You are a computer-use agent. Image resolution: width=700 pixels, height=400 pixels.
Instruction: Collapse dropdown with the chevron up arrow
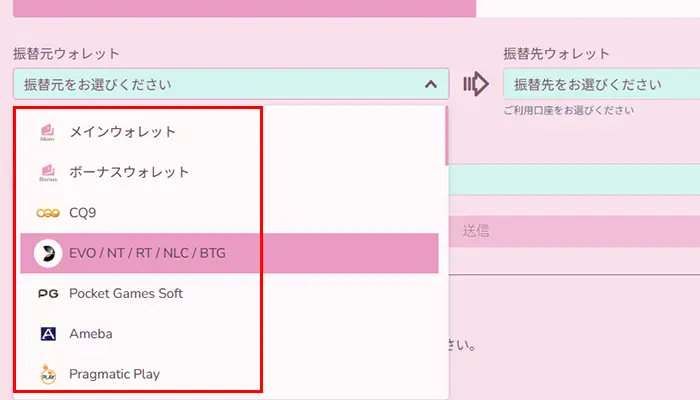point(431,84)
